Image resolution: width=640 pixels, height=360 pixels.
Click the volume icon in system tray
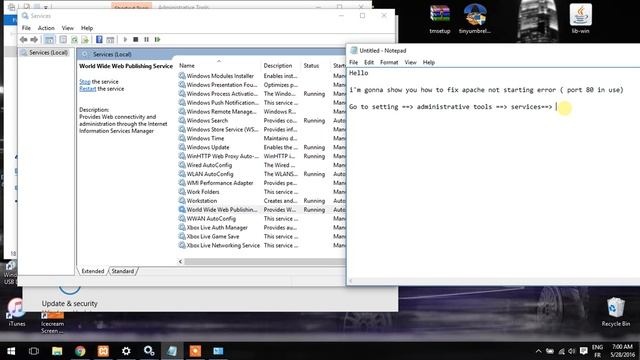pos(572,351)
